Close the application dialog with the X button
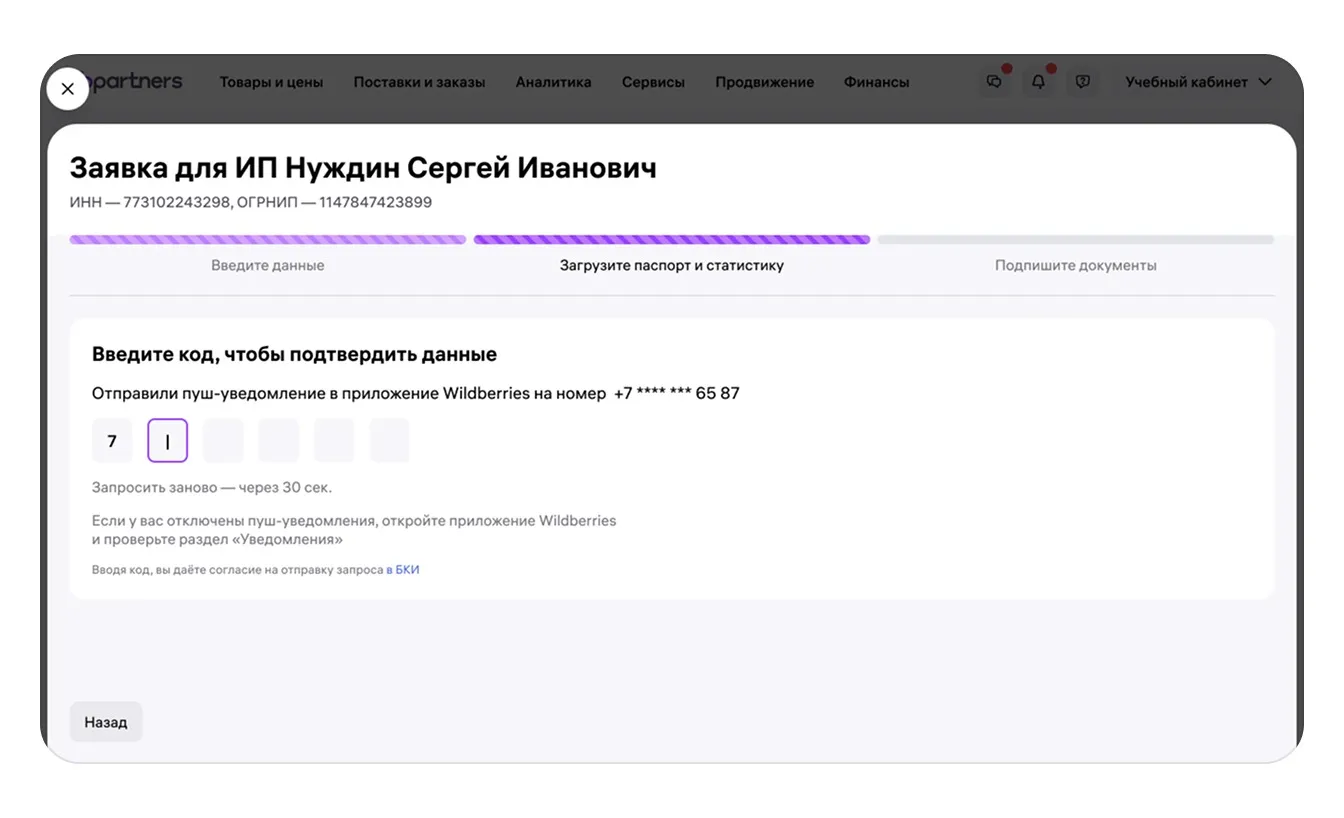 (67, 89)
